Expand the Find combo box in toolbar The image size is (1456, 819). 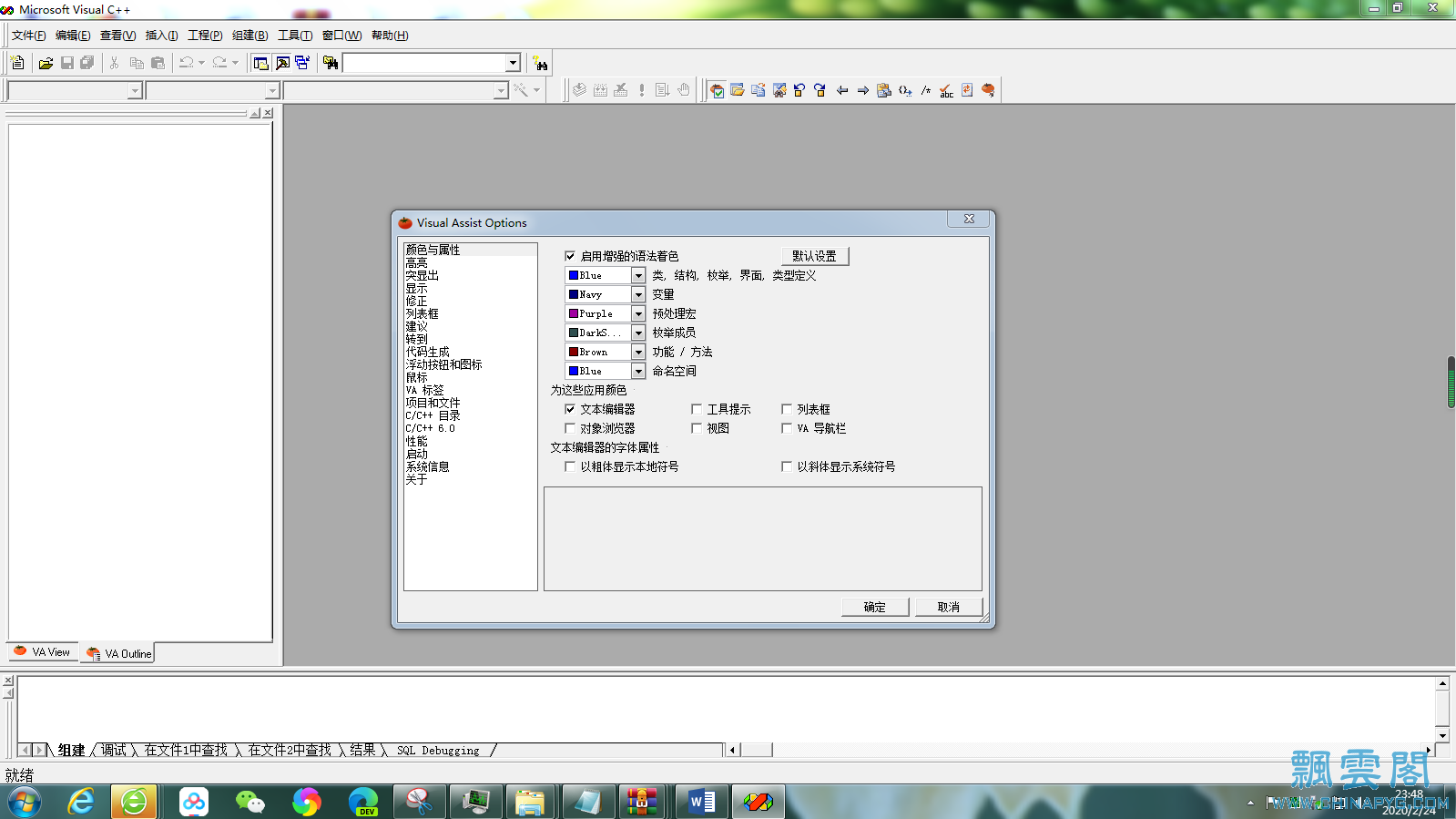(513, 63)
